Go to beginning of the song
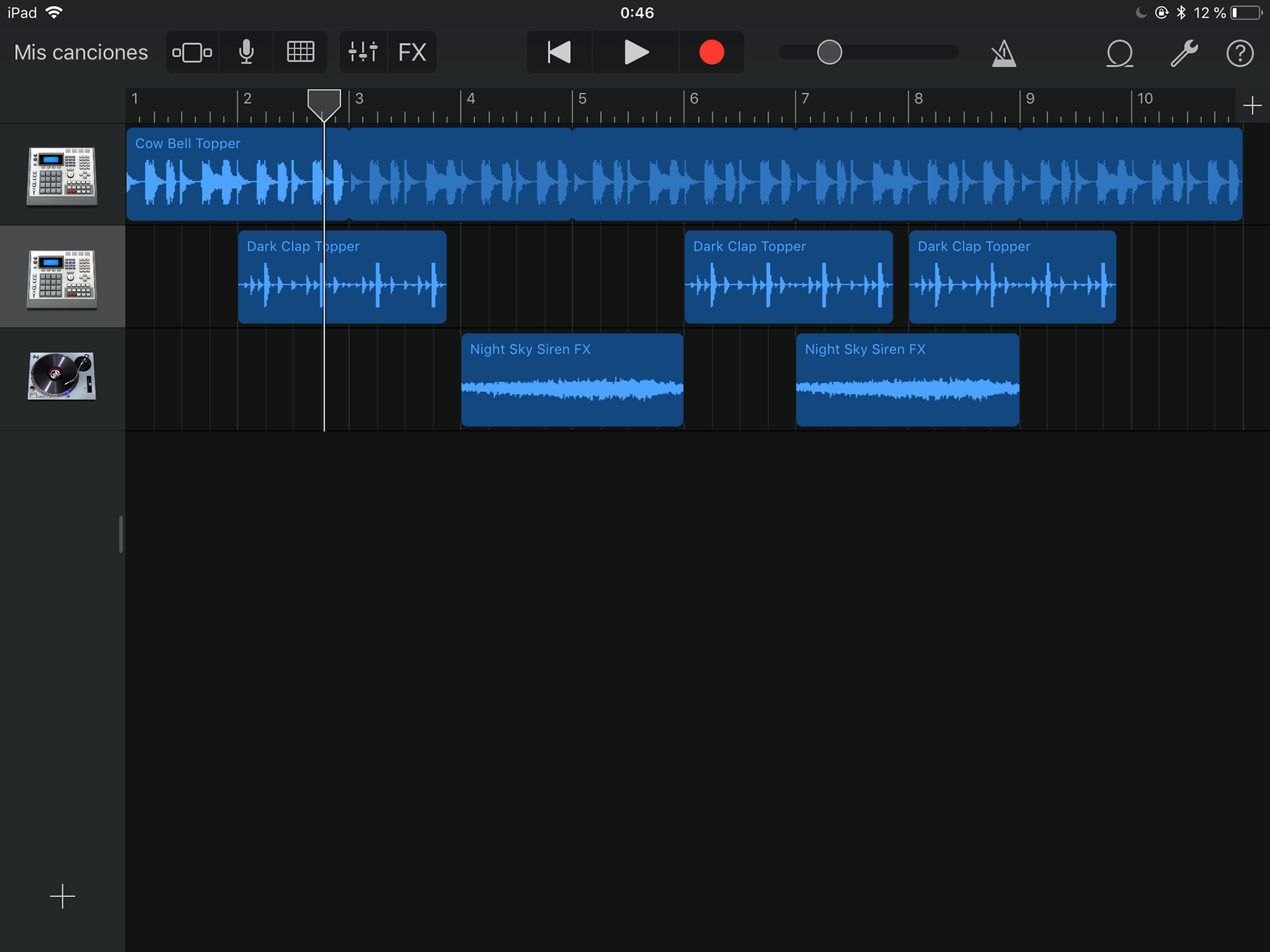Image resolution: width=1270 pixels, height=952 pixels. point(559,52)
